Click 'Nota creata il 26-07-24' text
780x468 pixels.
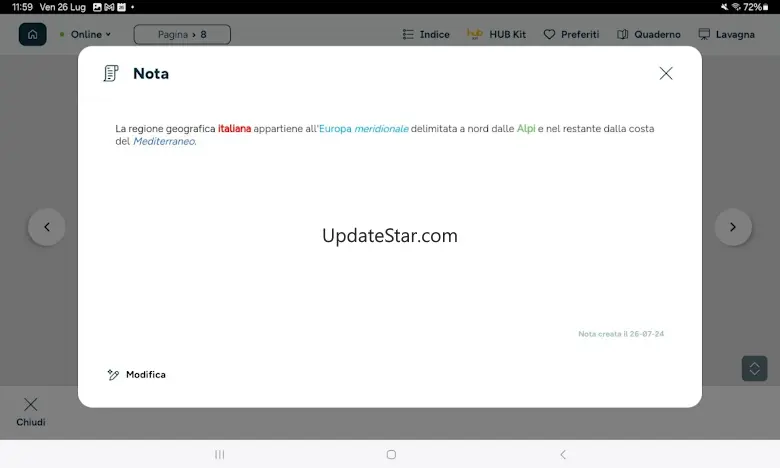coord(621,334)
